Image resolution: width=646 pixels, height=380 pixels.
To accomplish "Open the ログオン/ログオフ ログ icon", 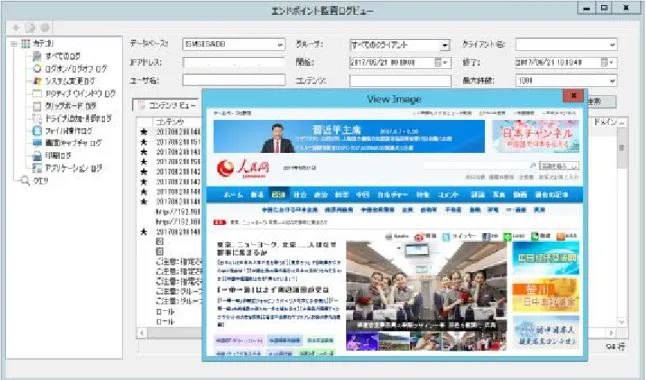I will click(x=37, y=68).
